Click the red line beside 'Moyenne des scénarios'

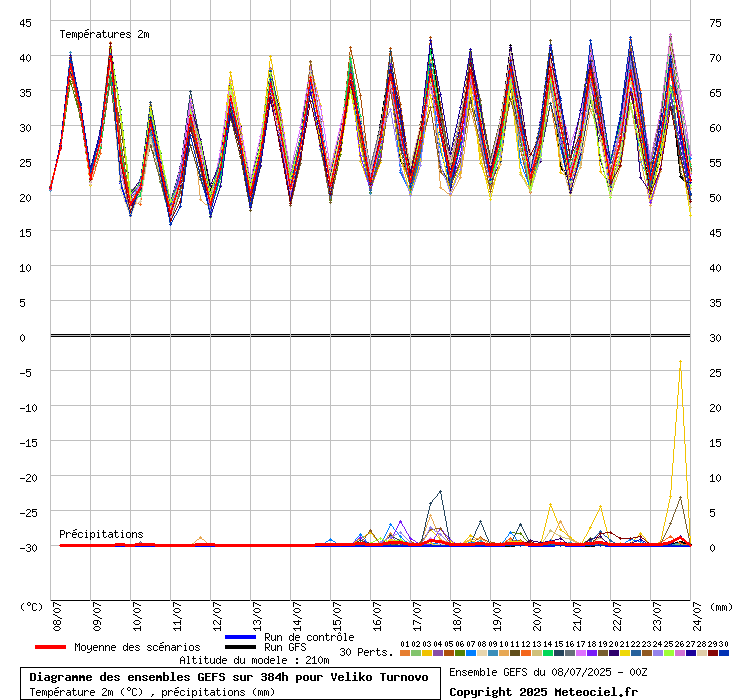[50, 647]
